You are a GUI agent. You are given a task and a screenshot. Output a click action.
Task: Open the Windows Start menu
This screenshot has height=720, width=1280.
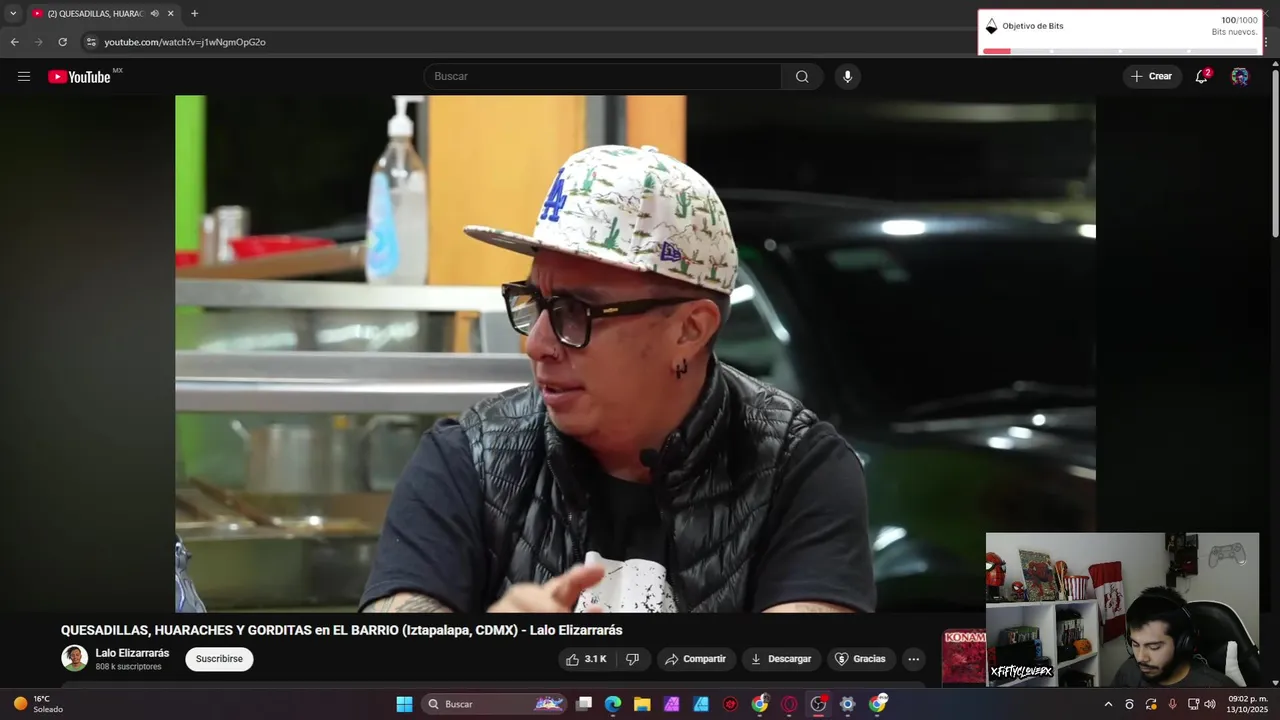[x=404, y=704]
